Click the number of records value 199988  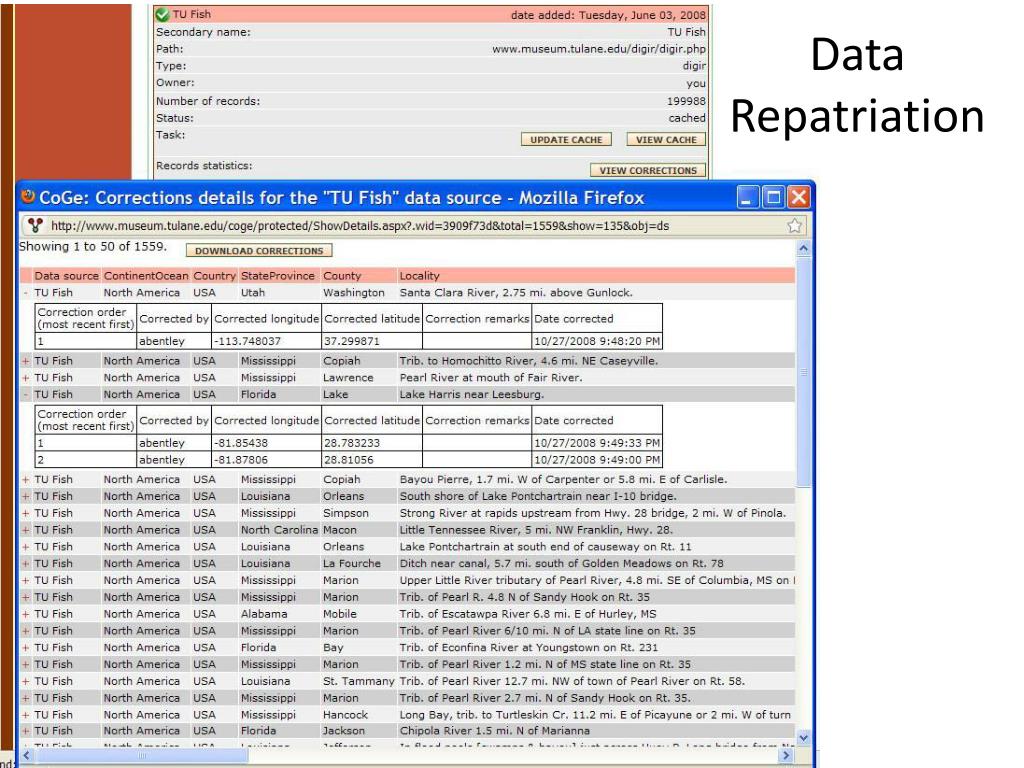(x=686, y=101)
